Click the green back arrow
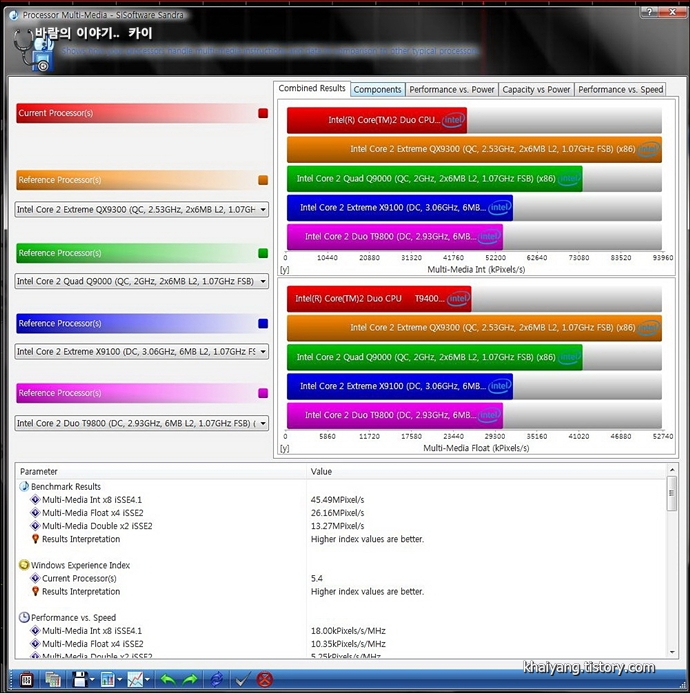 168,679
